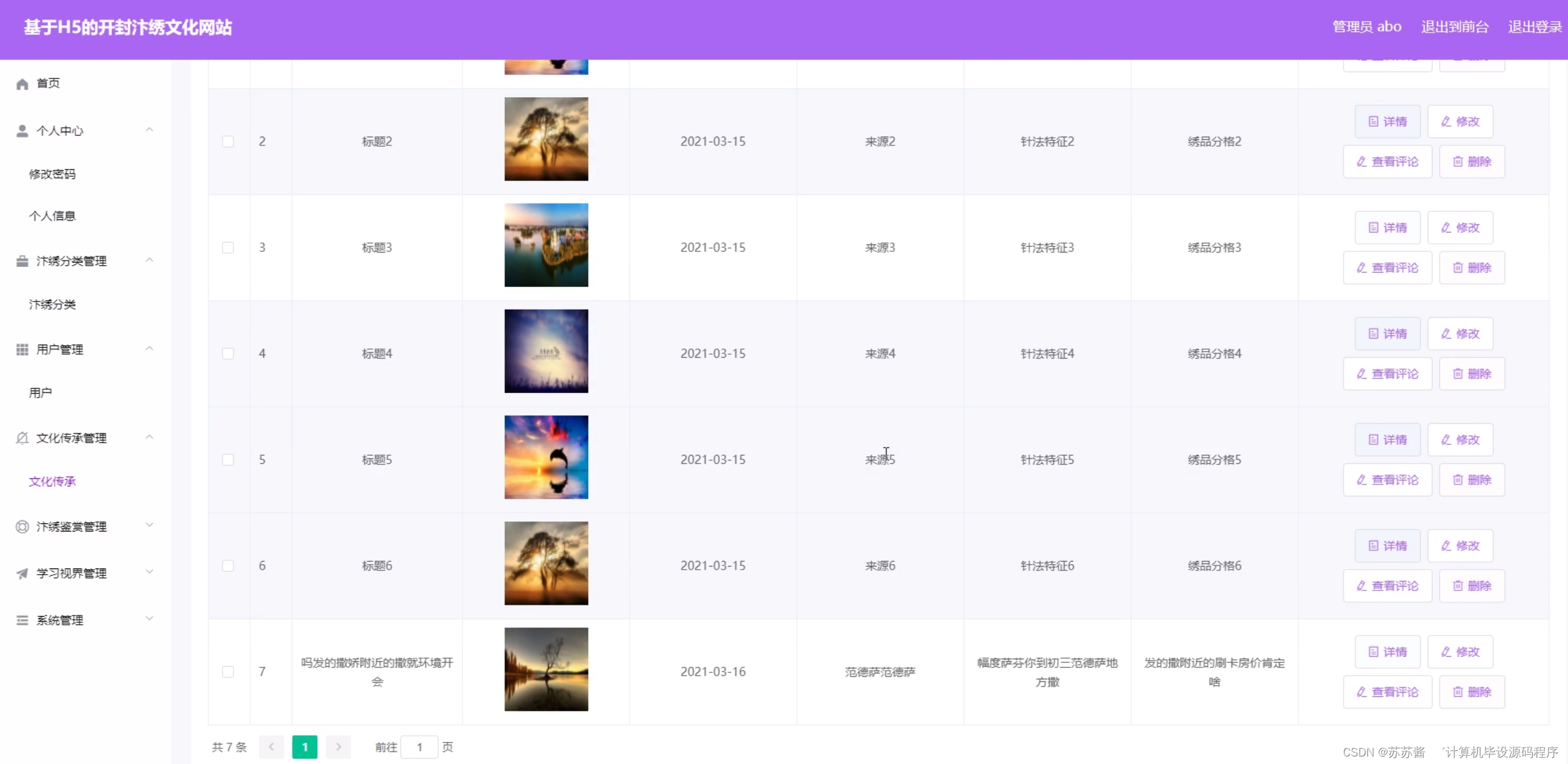Click the person icon beside 个人中心
This screenshot has height=764, width=1568.
[21, 130]
